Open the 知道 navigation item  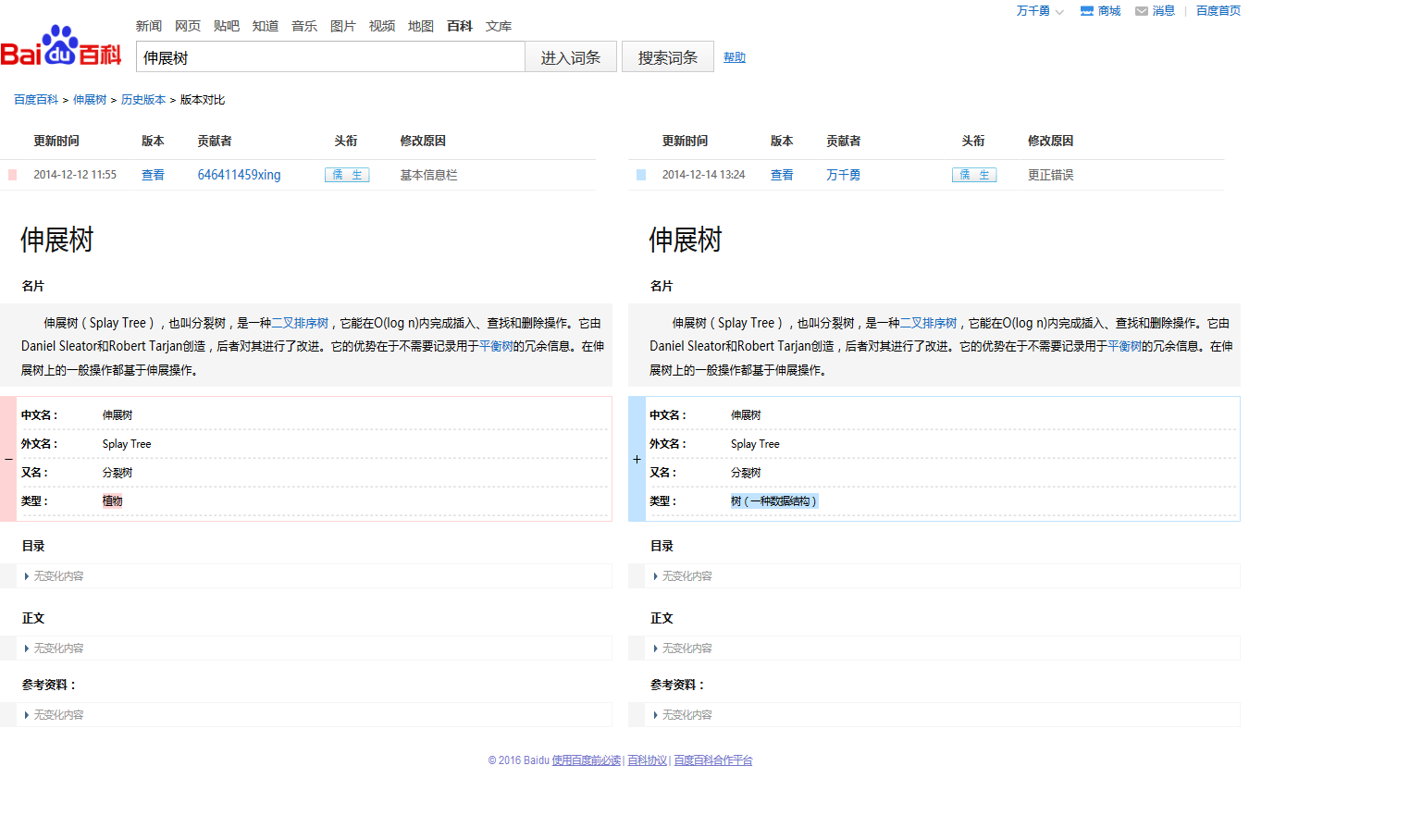(x=266, y=26)
